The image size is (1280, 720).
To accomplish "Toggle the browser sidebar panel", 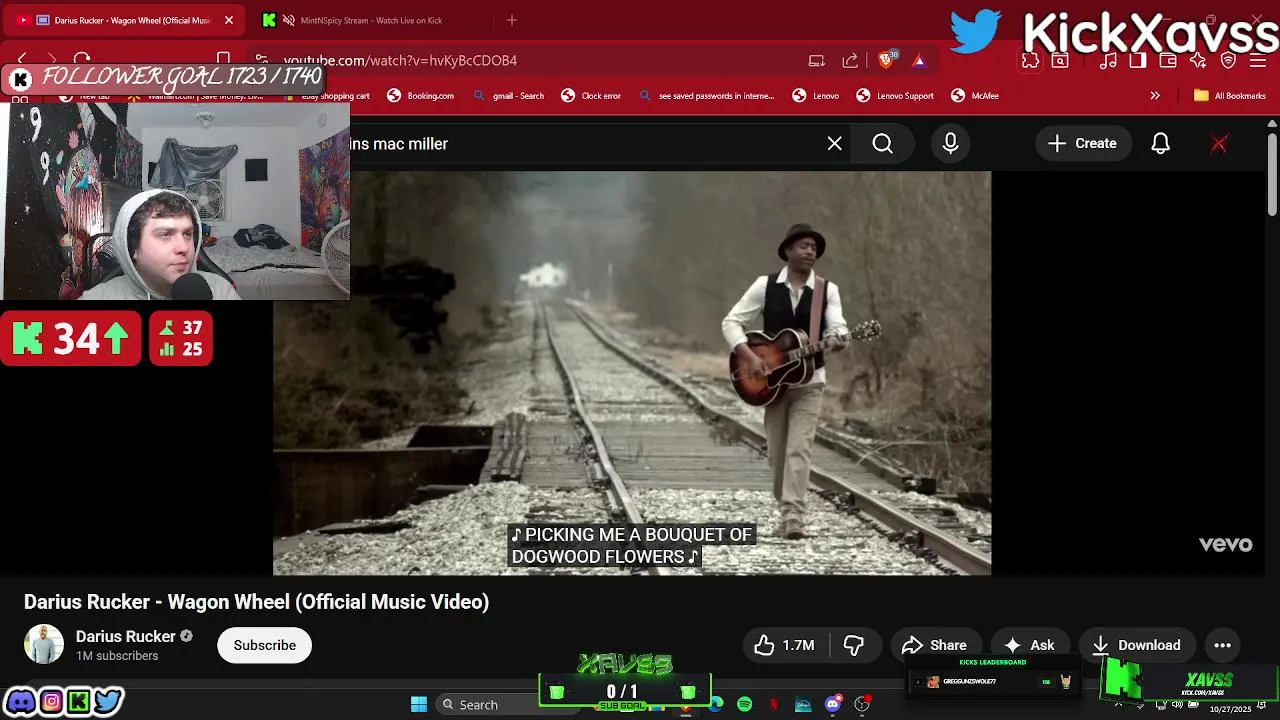I will coord(1138,61).
